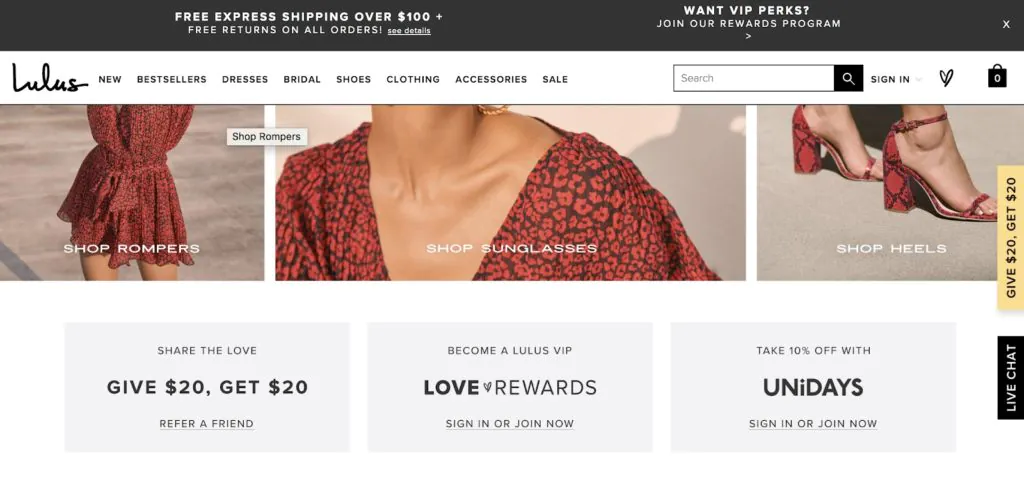Viewport: 1024px width, 481px height.
Task: Open the rewards program arrow
Action: 748,36
